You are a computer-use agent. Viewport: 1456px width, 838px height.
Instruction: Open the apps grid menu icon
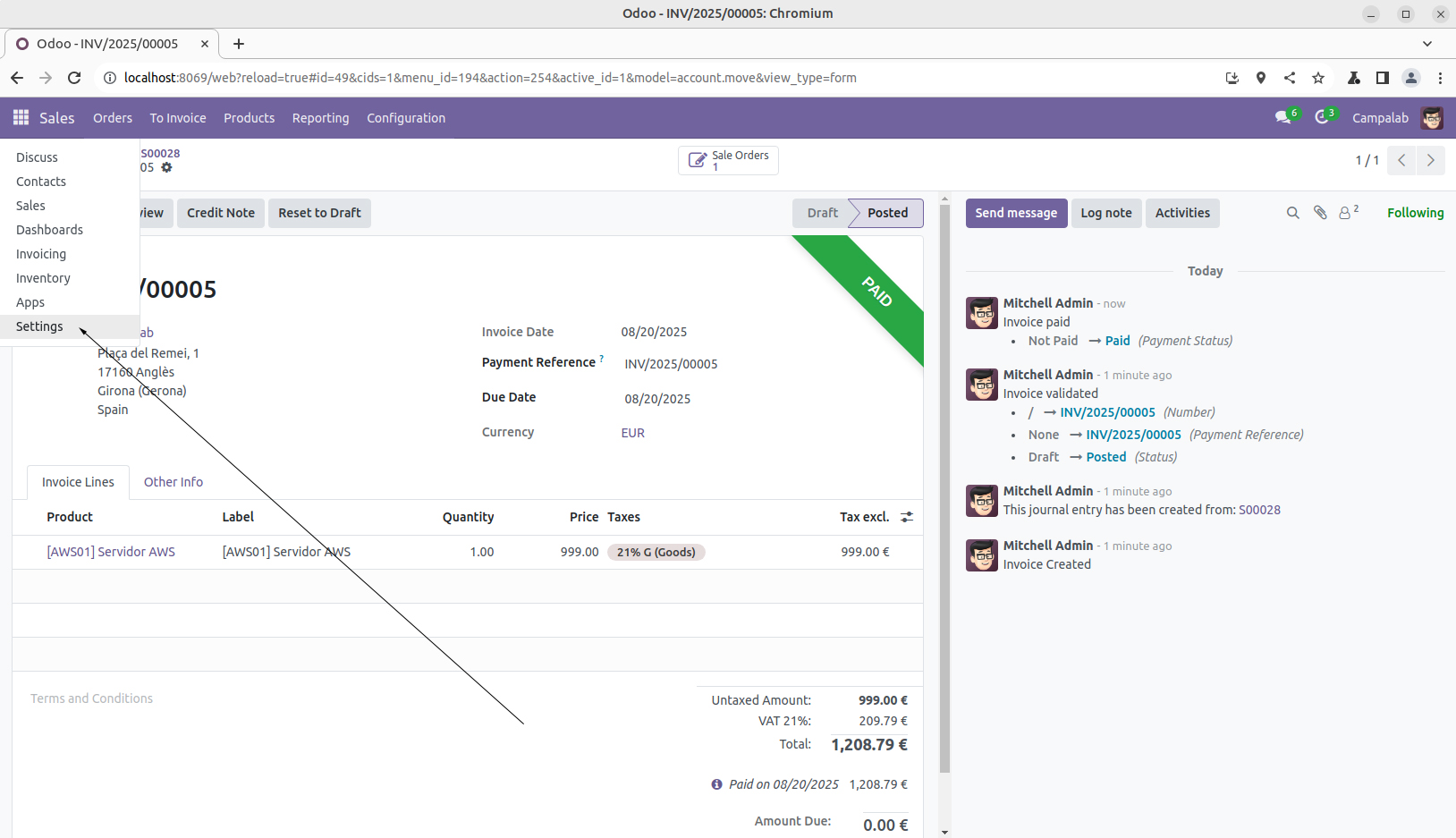coord(21,118)
